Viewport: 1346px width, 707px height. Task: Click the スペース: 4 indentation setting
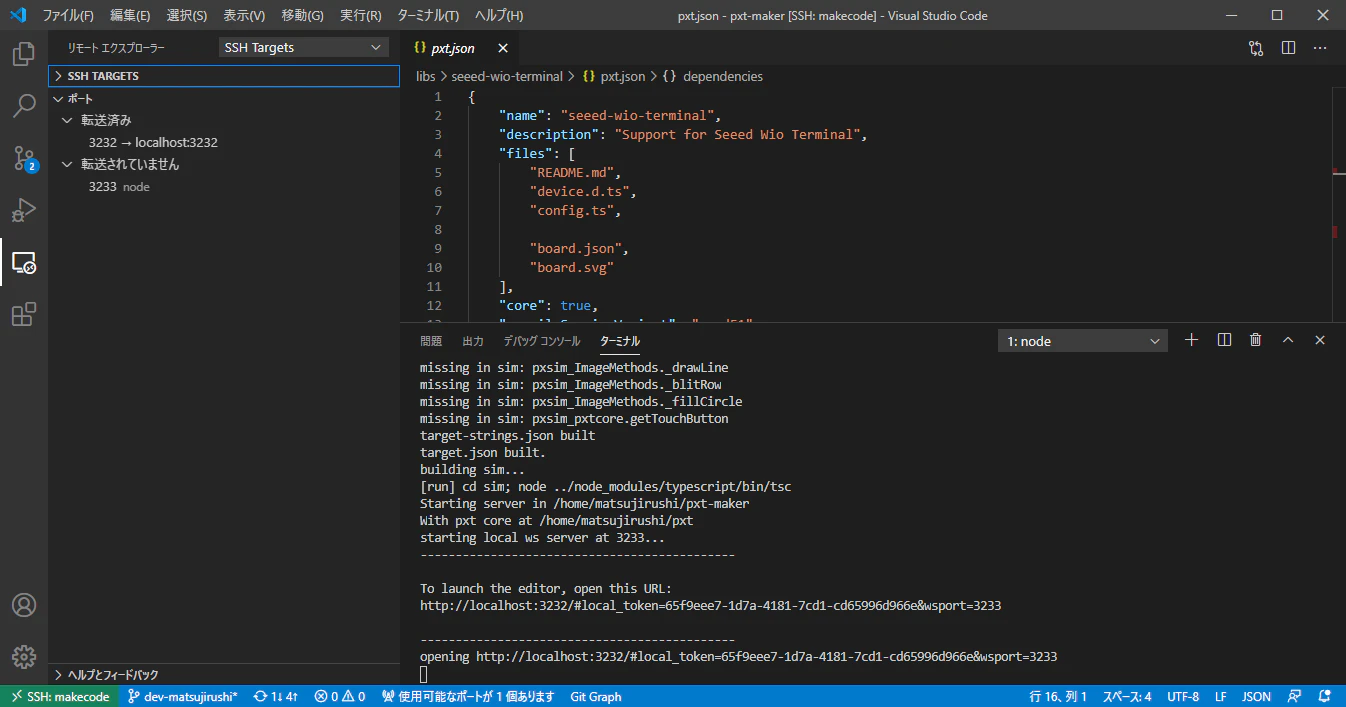click(x=1127, y=696)
